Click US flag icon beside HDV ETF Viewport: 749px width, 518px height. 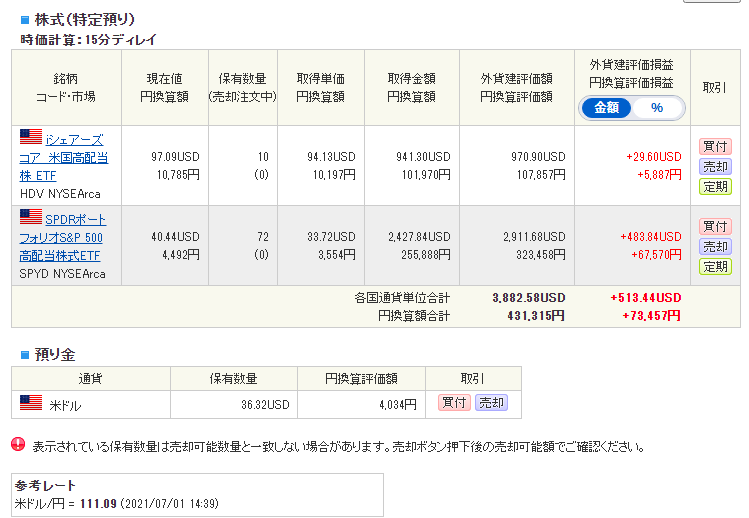pyautogui.click(x=31, y=137)
